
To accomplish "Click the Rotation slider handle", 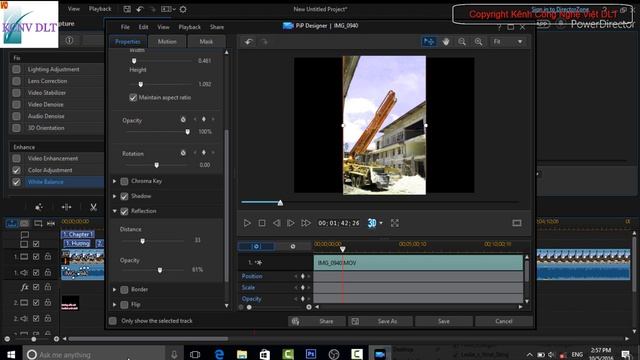I will [156, 165].
